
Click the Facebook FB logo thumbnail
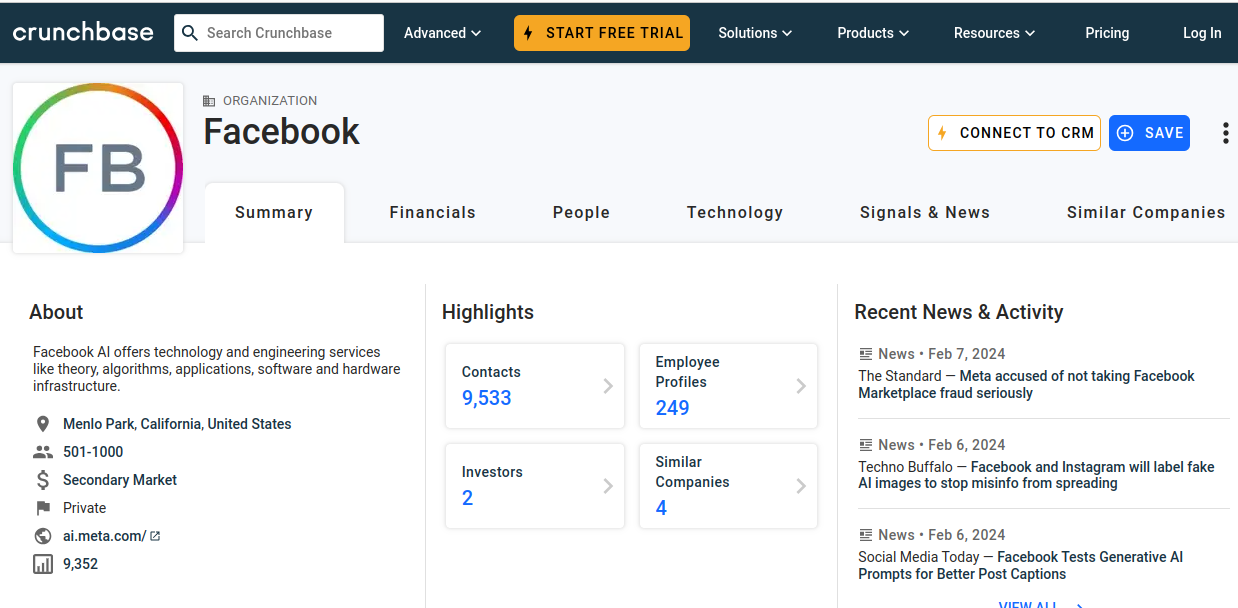tap(98, 168)
